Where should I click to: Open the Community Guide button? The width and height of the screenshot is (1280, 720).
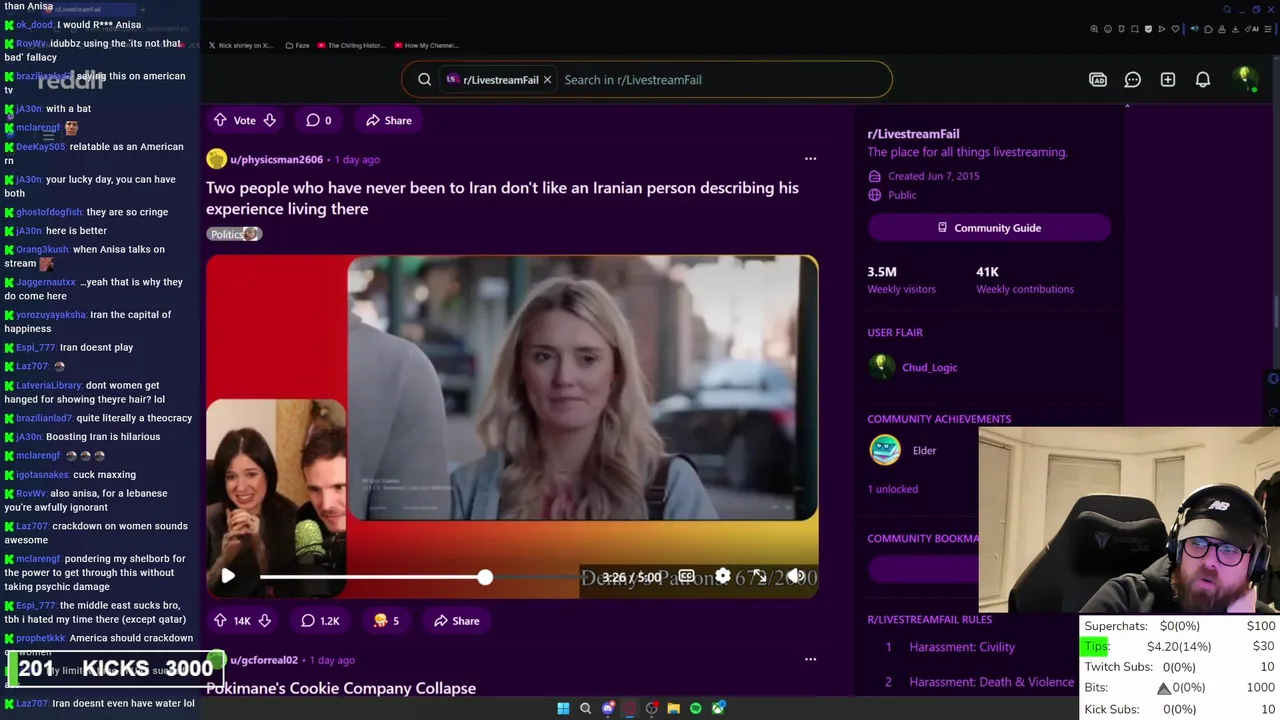989,228
